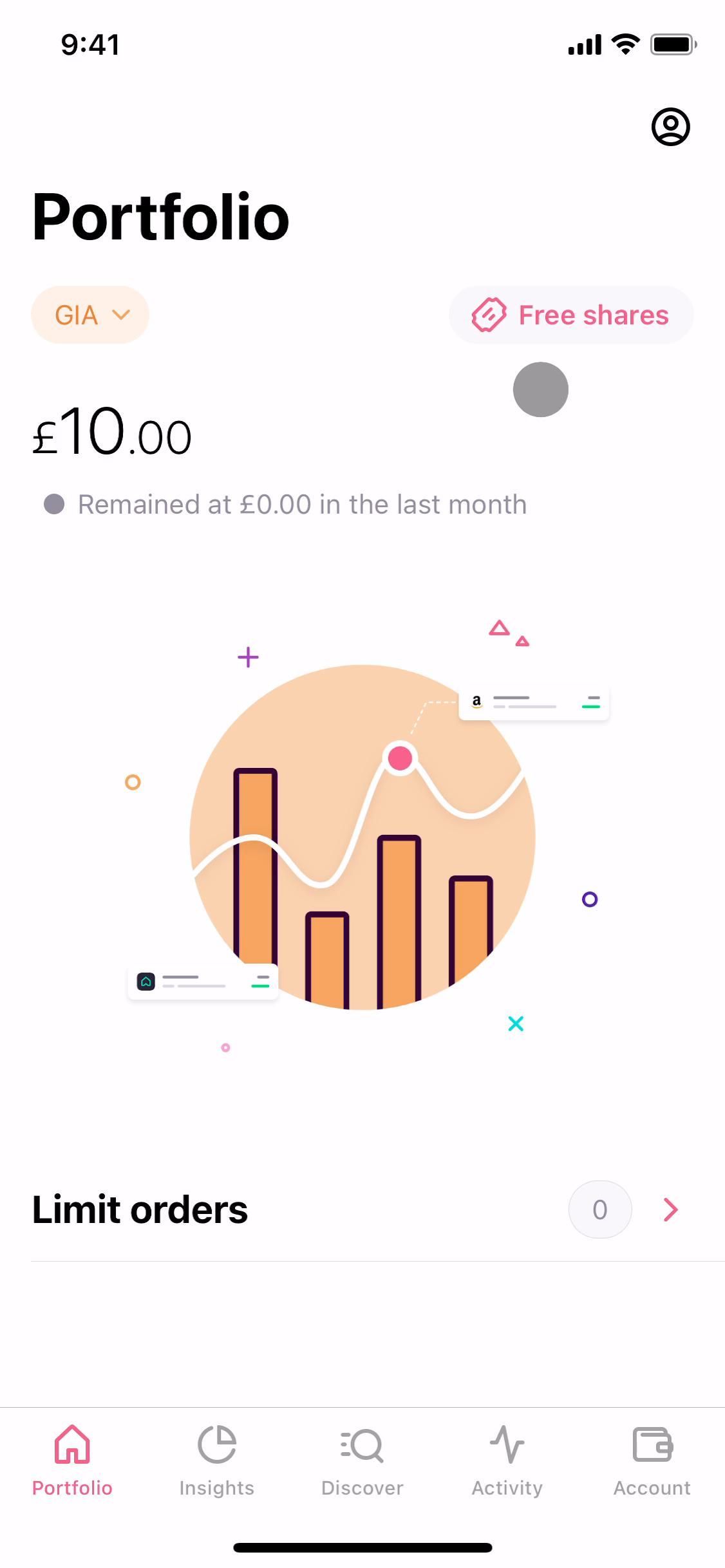The height and width of the screenshot is (1568, 725).
Task: Tap the £10.00 portfolio value
Action: coord(113,433)
